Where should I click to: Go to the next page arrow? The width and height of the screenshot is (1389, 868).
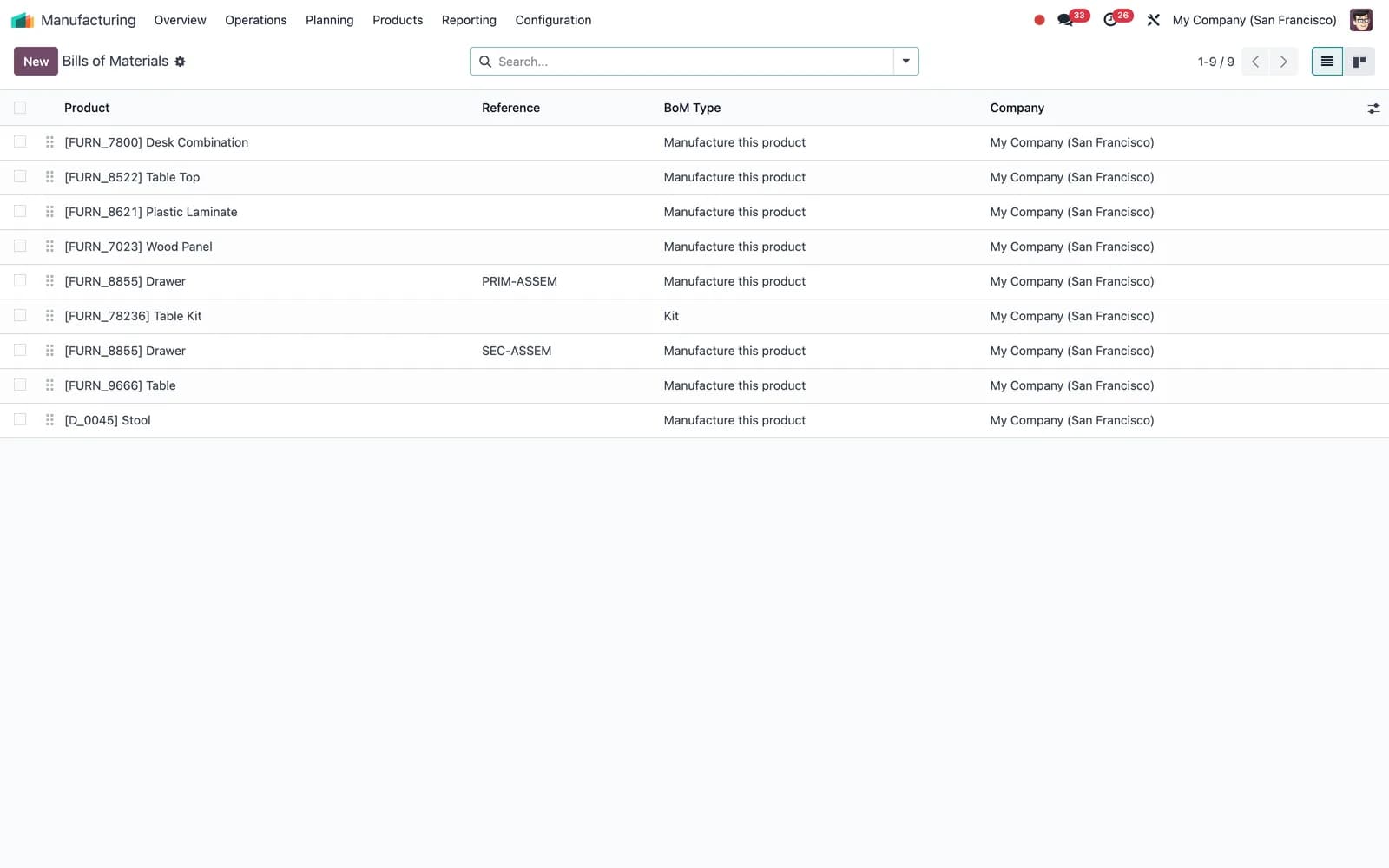point(1284,62)
